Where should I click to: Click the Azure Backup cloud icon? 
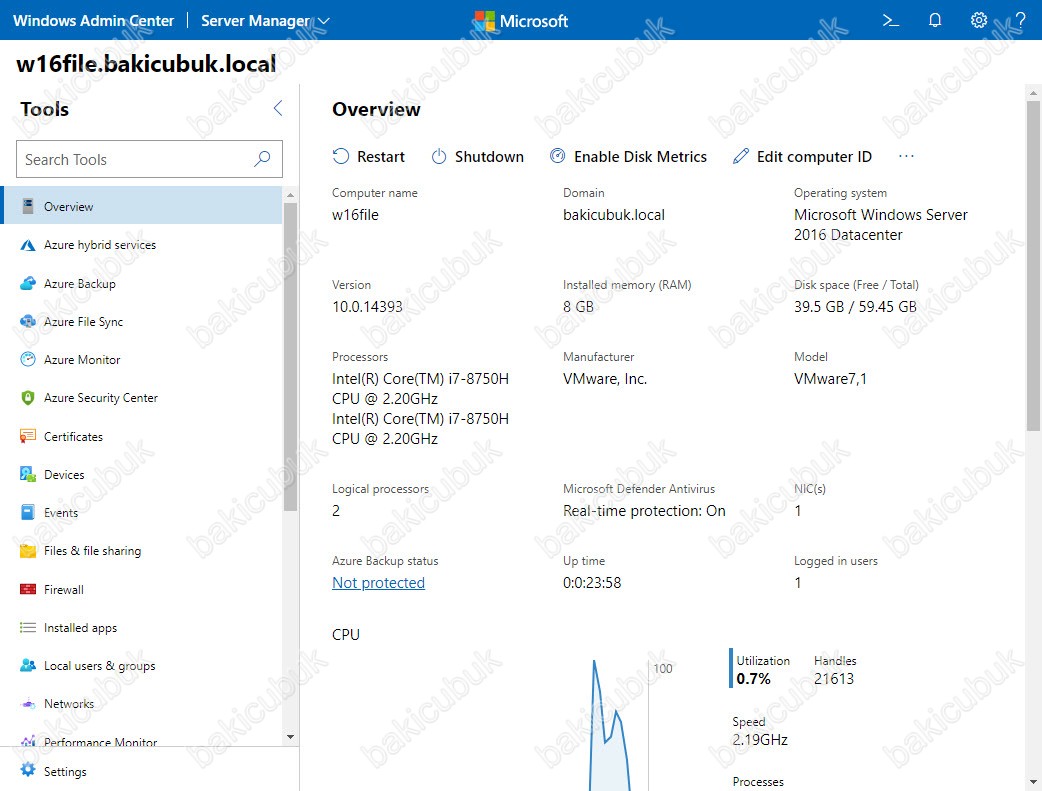[28, 284]
